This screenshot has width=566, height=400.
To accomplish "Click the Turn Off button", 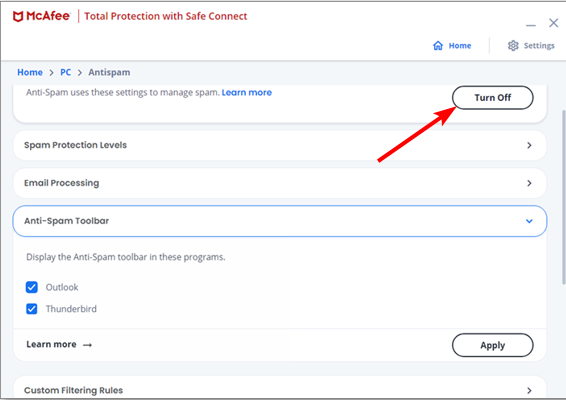I will point(493,97).
